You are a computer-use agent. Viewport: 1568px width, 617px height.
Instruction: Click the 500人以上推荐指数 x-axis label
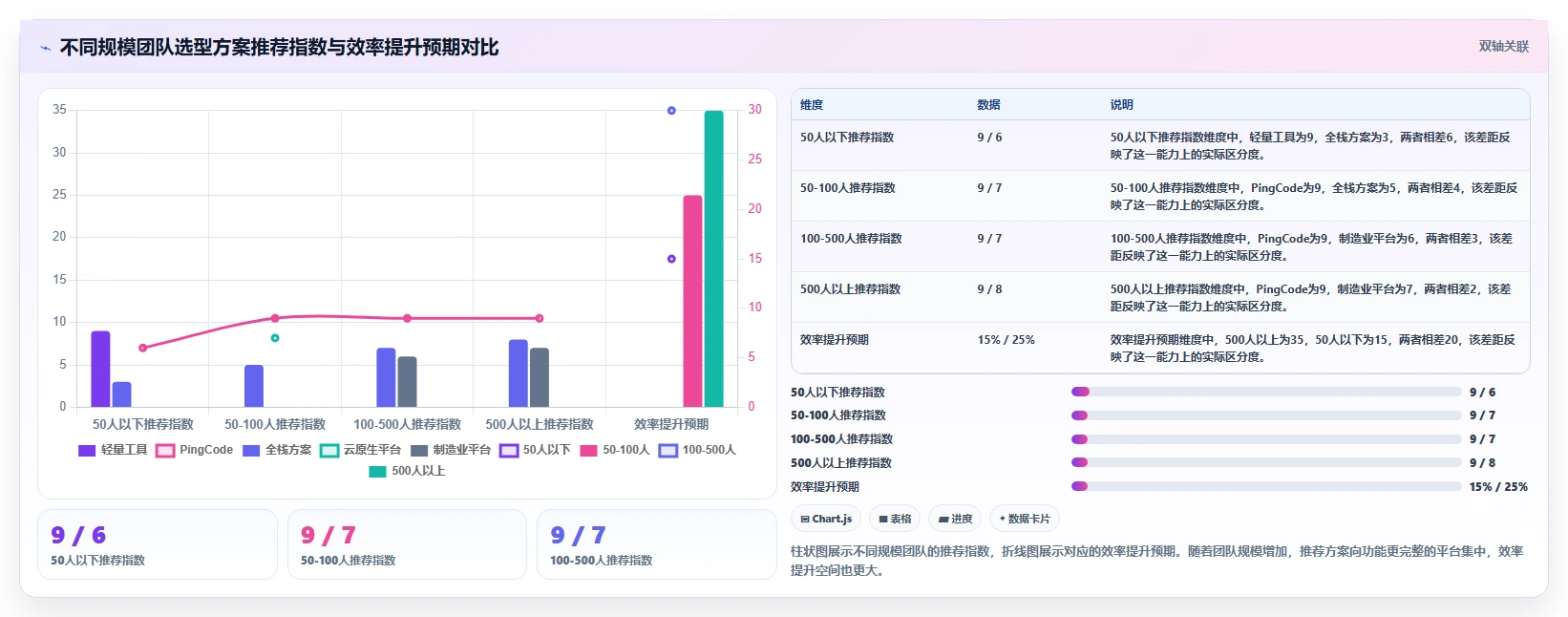540,424
